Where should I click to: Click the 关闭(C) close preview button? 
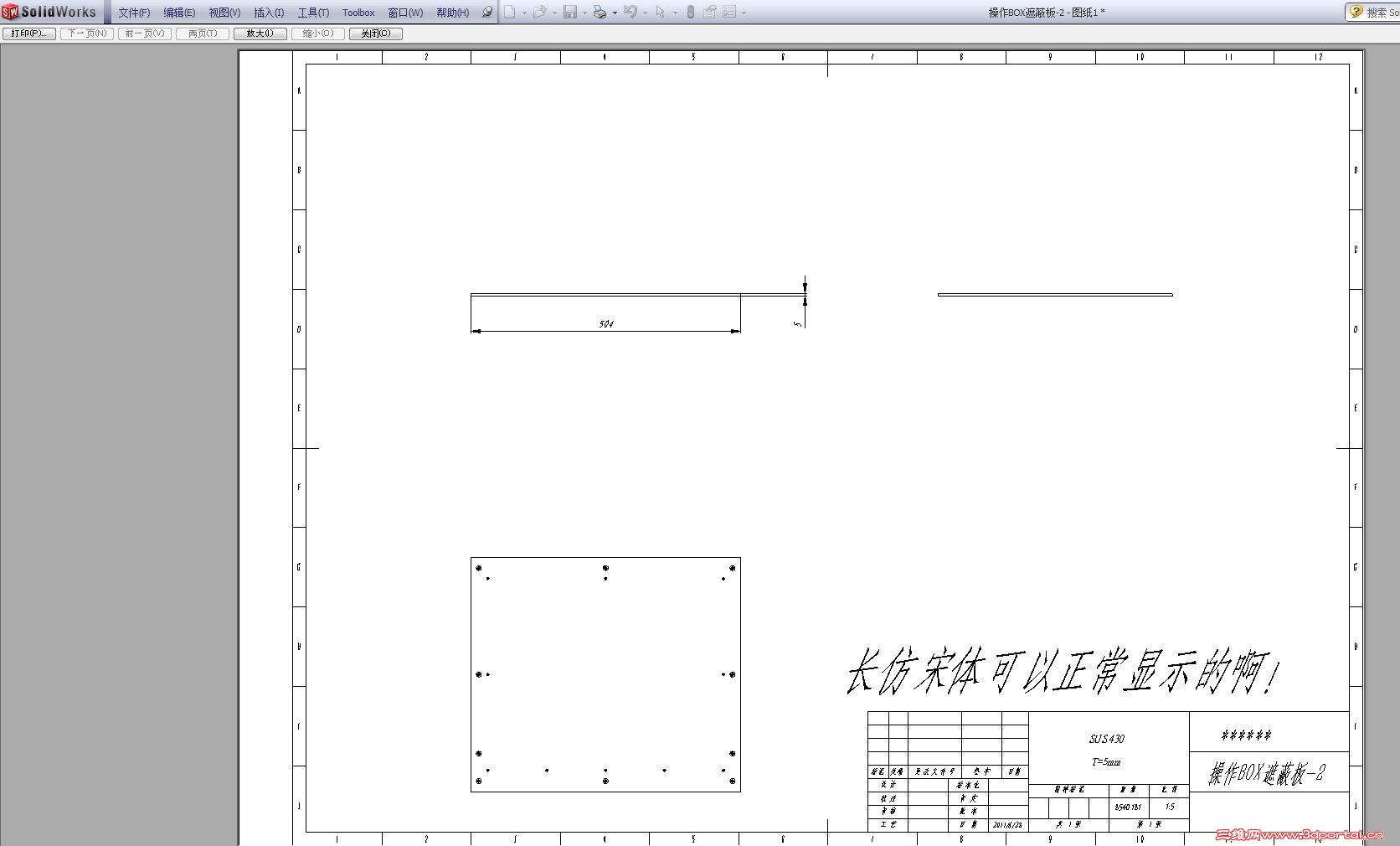pyautogui.click(x=376, y=34)
